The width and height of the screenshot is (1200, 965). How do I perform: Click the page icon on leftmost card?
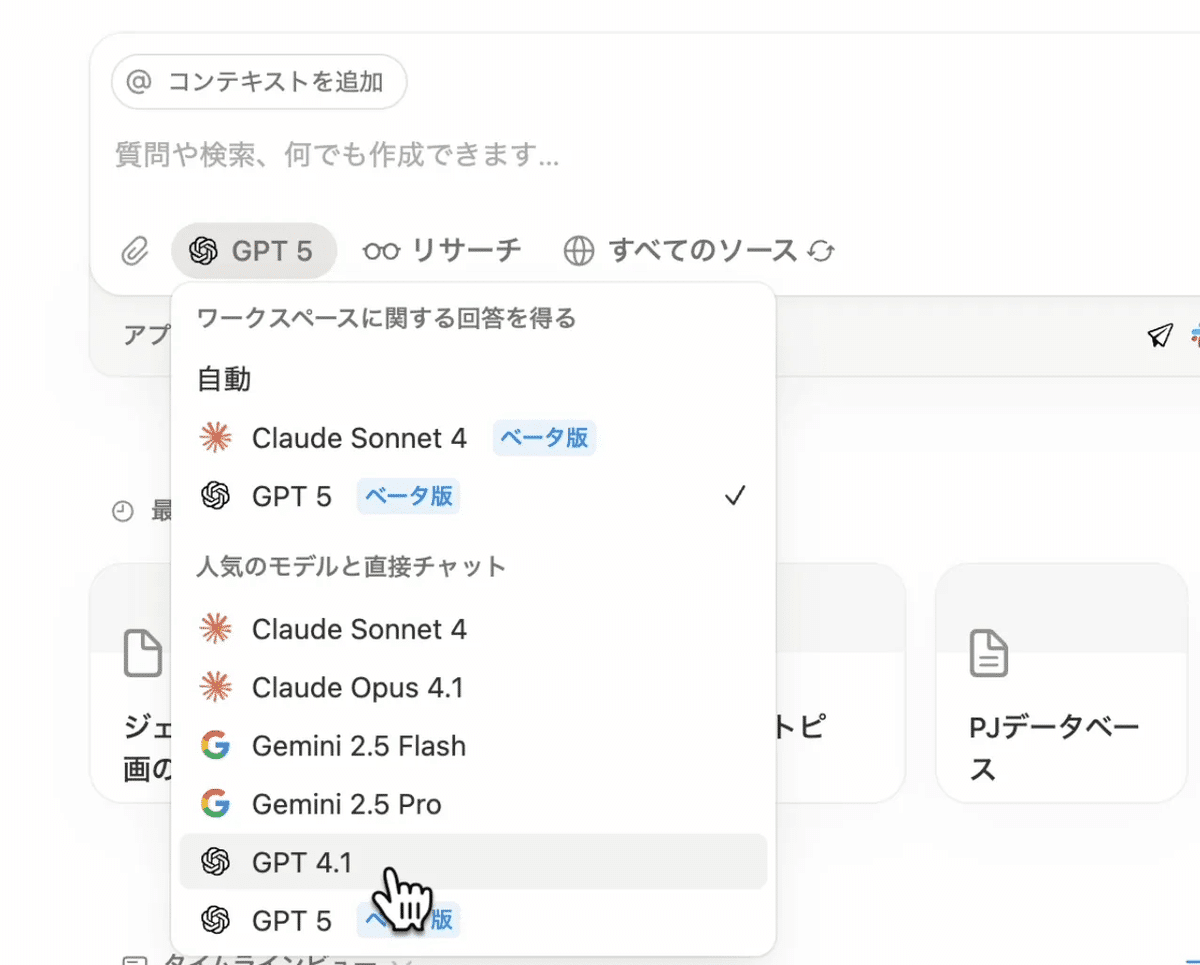tap(143, 653)
